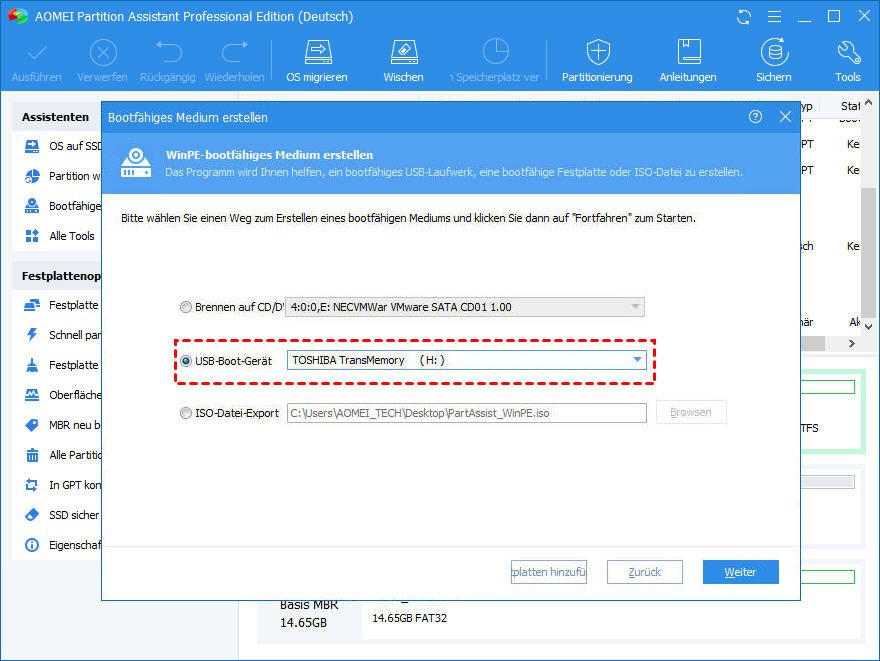Screen dimensions: 880x661
Task: Select the Brennen auf CD/DVD radio button
Action: pos(186,307)
